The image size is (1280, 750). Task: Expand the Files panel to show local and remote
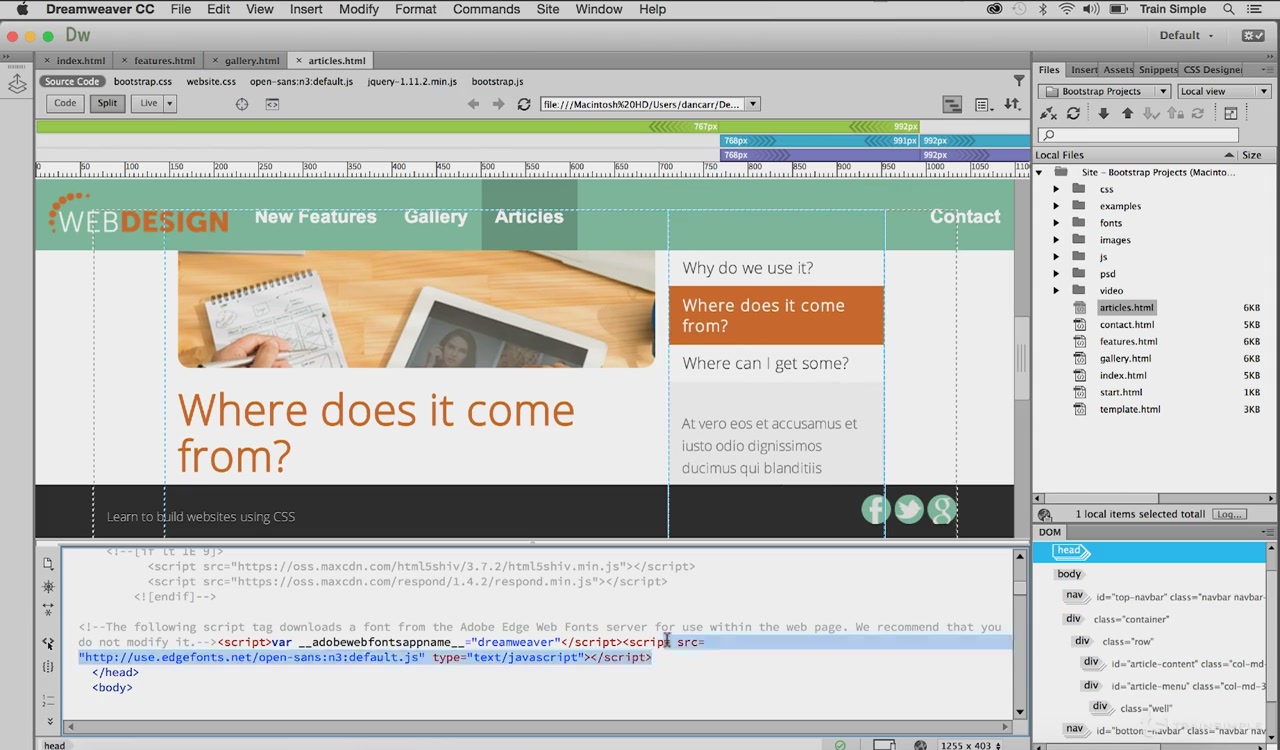pyautogui.click(x=1231, y=114)
